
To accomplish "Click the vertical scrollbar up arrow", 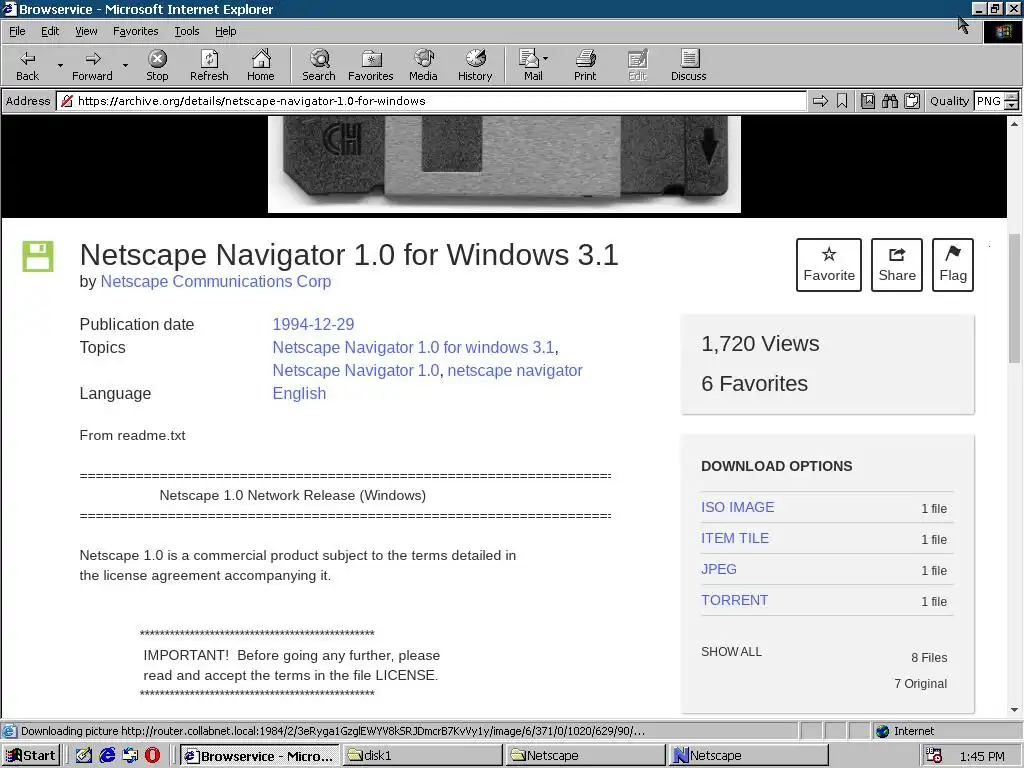I will (x=1014, y=123).
